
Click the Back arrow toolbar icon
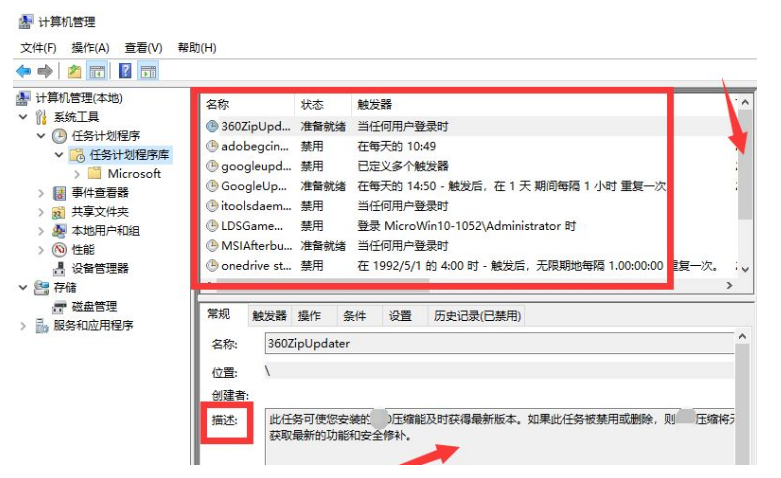point(23,71)
